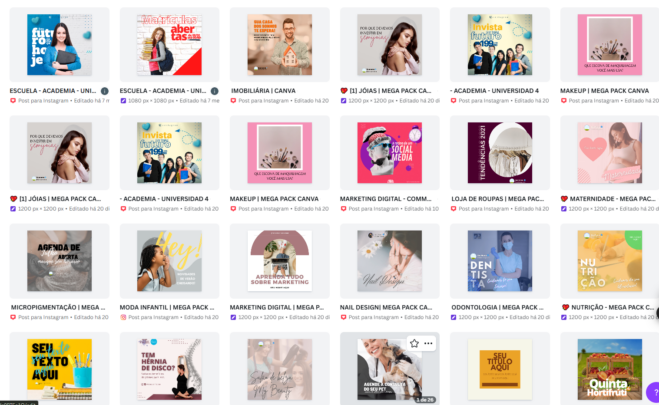Open the Odontologia Dentista design thumbnail
Viewport: 659px width, 405px height.
[x=500, y=260]
